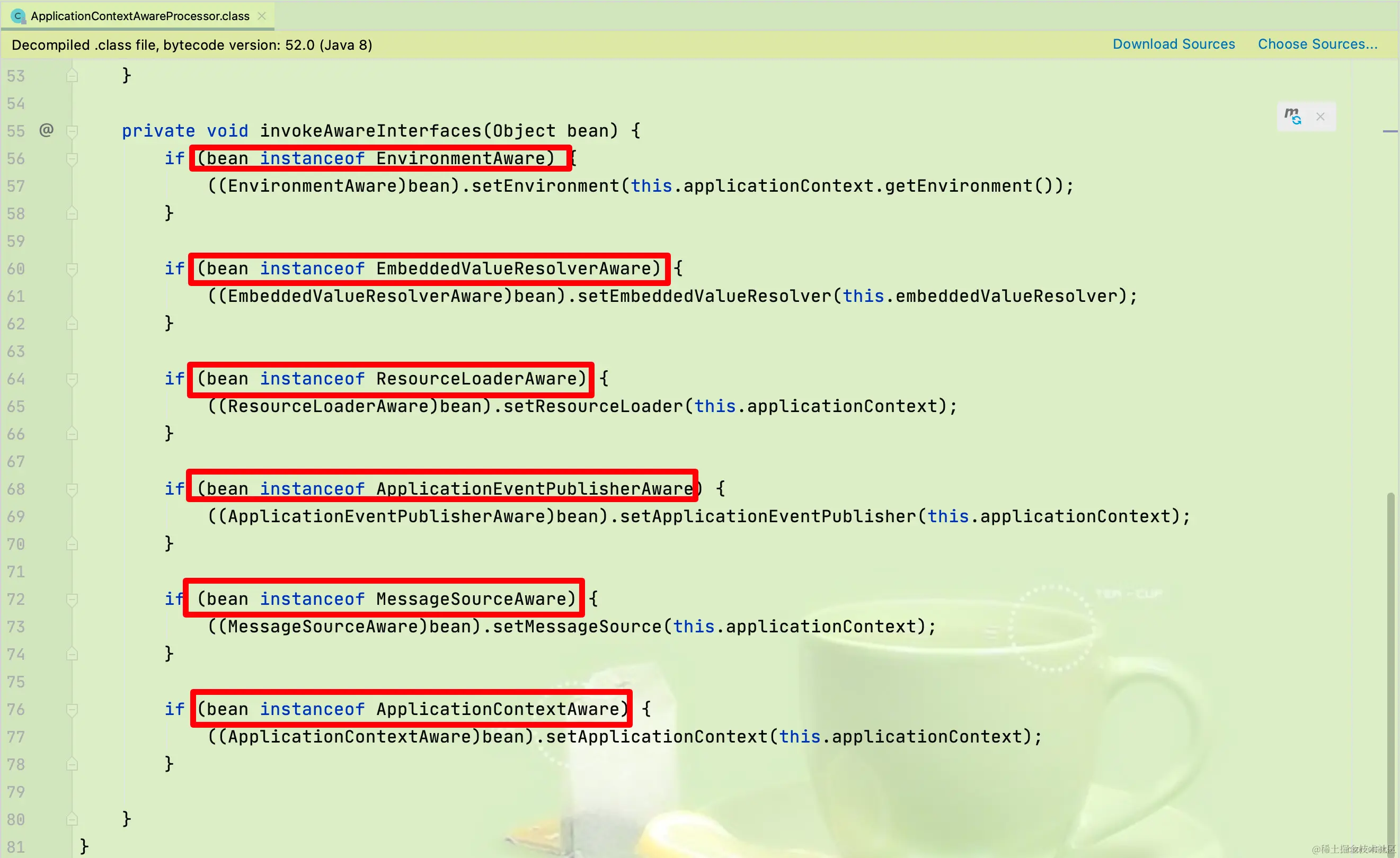The height and width of the screenshot is (858, 1400).
Task: Click the Download Sources link
Action: [x=1173, y=44]
